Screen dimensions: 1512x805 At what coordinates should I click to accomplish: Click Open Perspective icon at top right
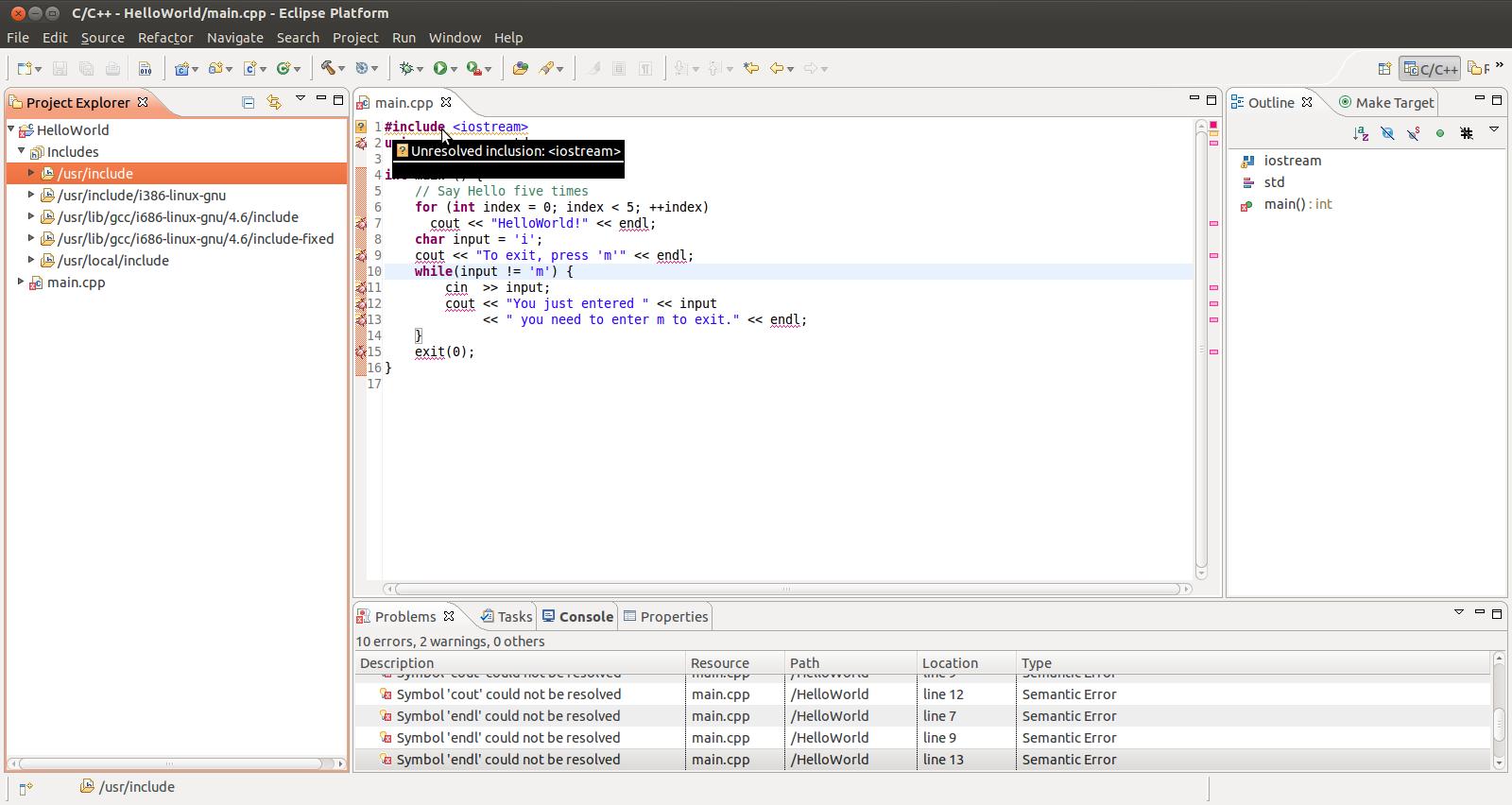[x=1384, y=68]
